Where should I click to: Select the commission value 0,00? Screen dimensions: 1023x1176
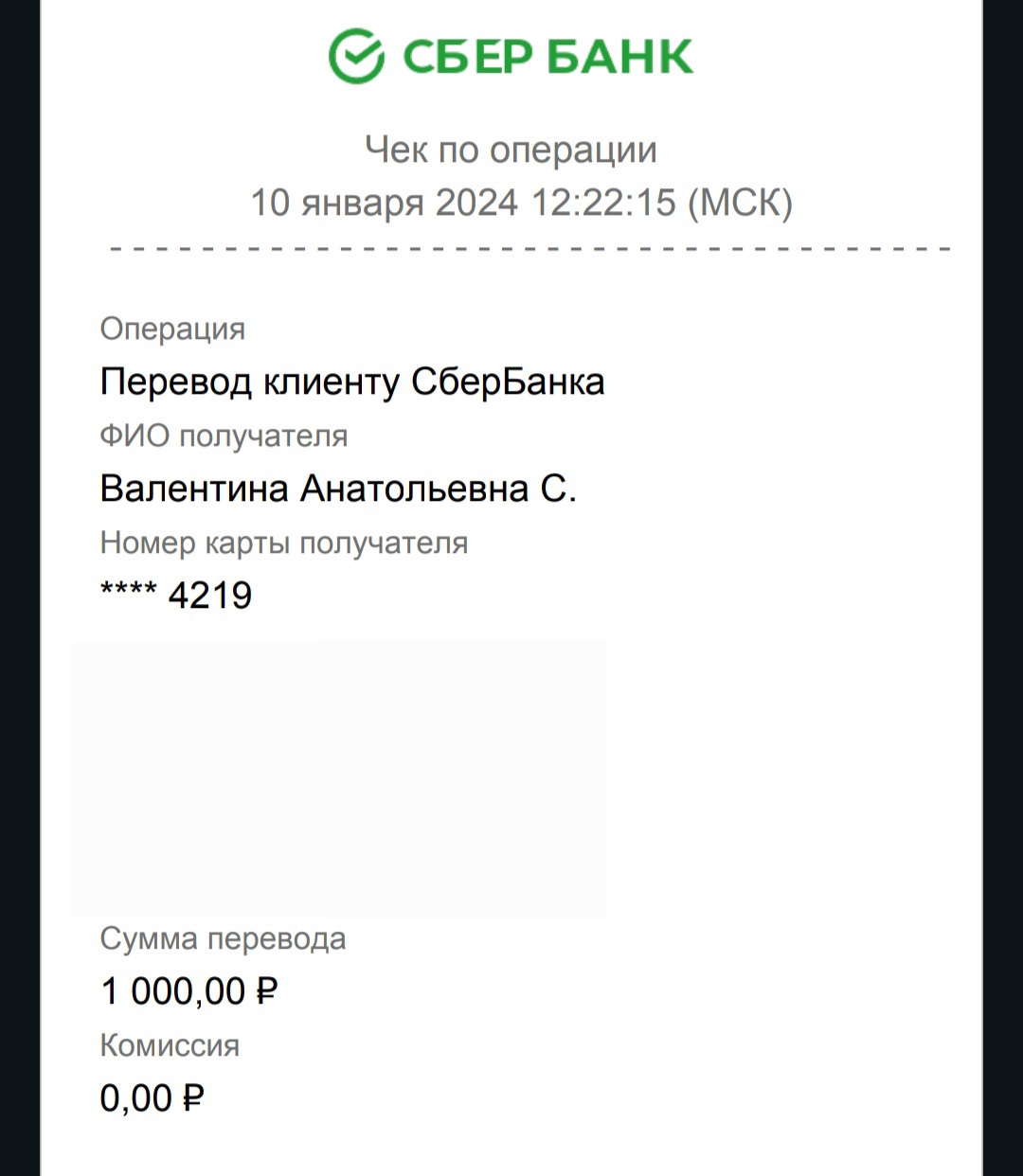(136, 1098)
